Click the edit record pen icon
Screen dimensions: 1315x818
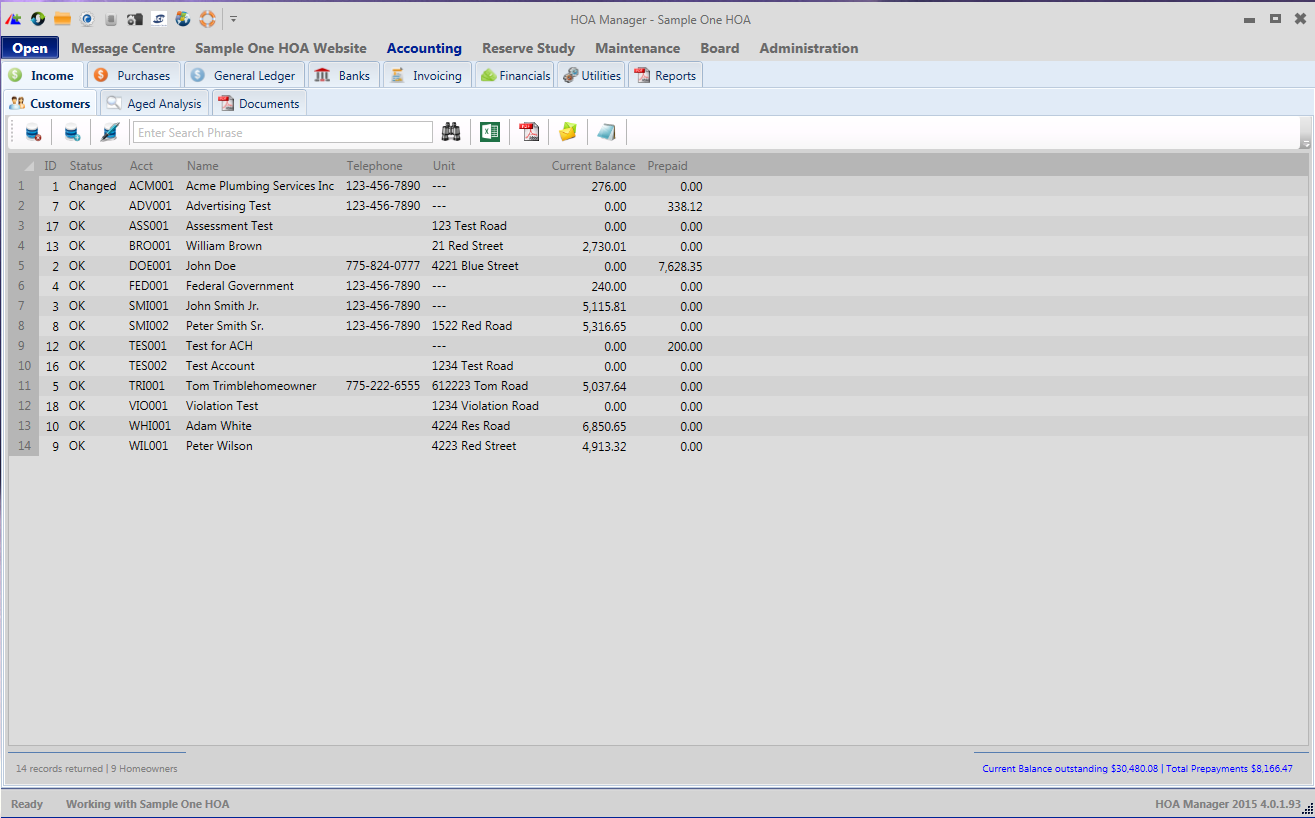(110, 132)
